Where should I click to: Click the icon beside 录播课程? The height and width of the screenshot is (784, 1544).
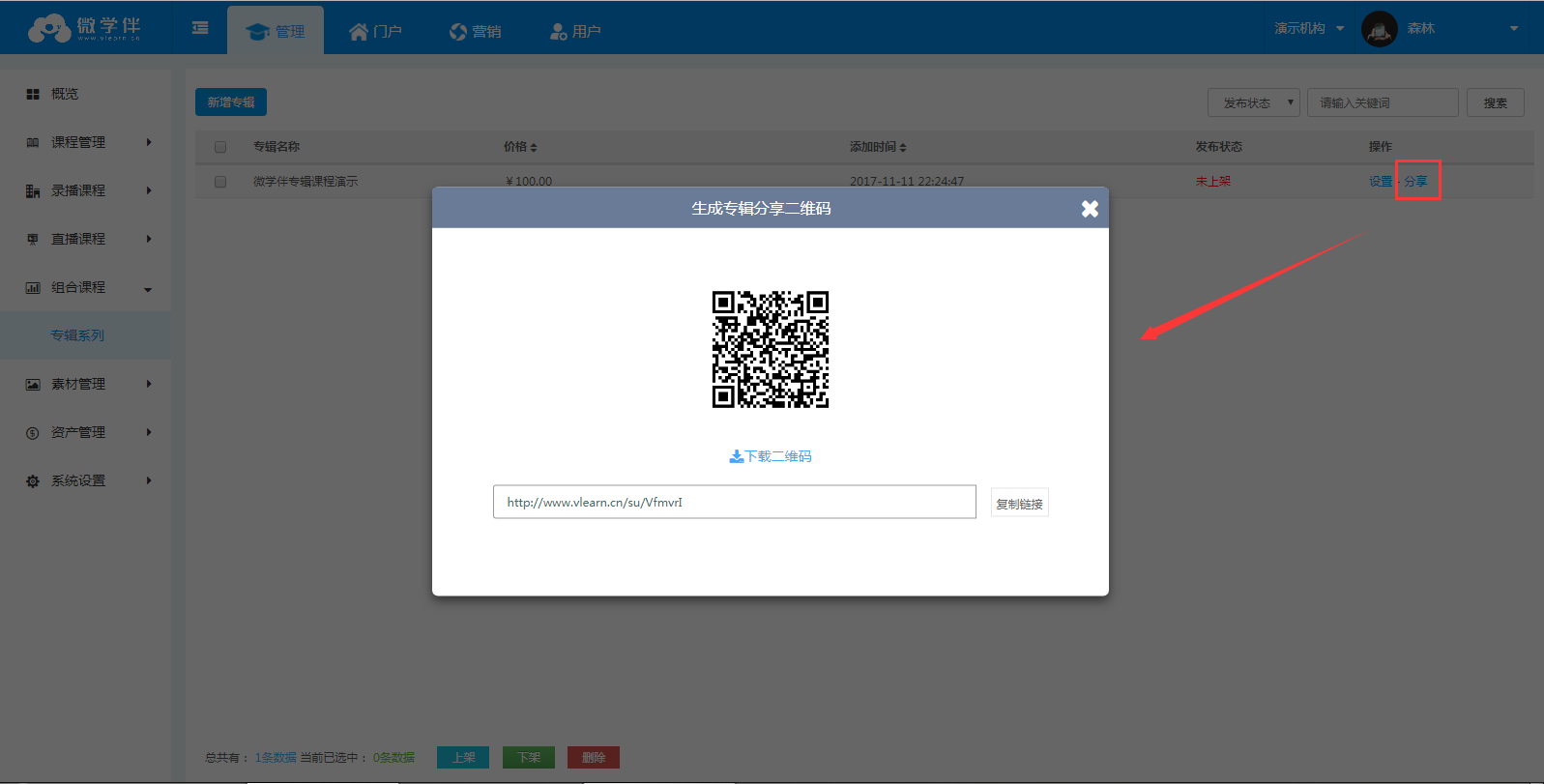pyautogui.click(x=33, y=190)
